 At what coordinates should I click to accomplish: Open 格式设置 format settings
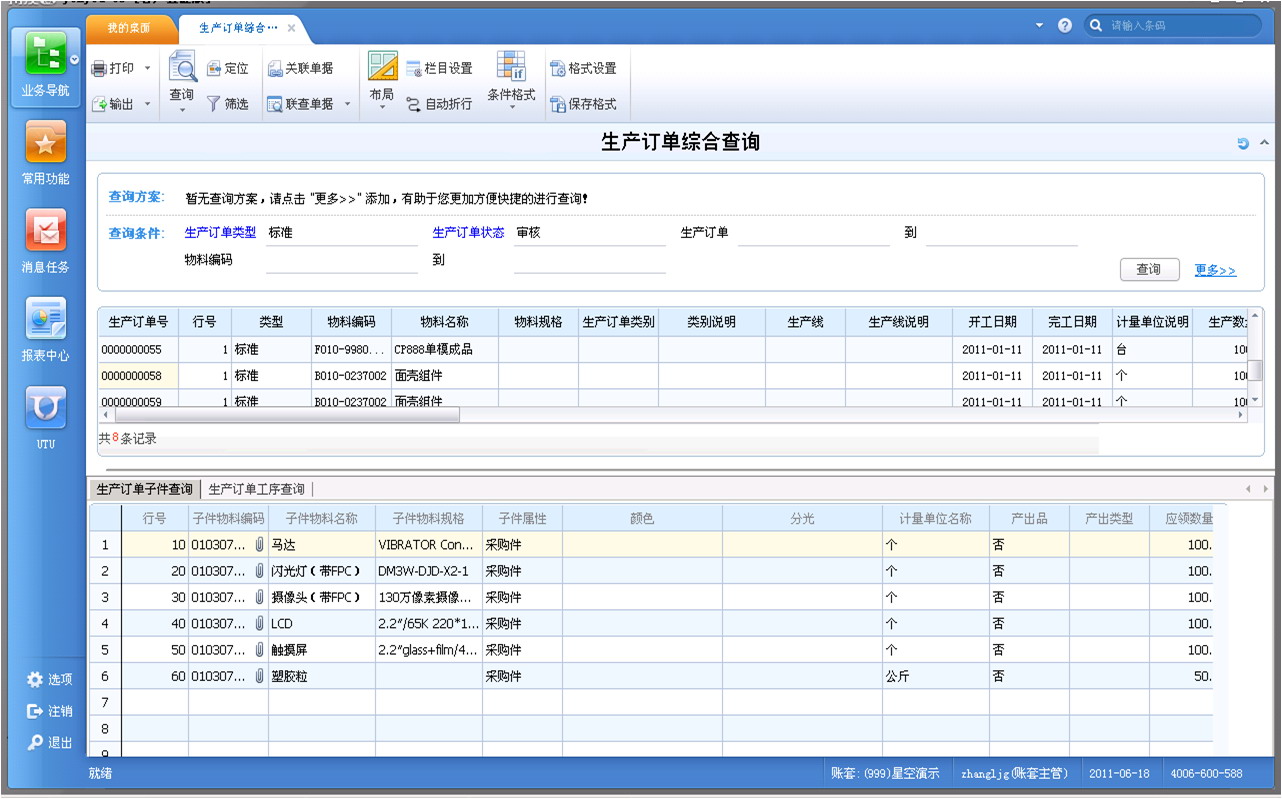pos(584,69)
